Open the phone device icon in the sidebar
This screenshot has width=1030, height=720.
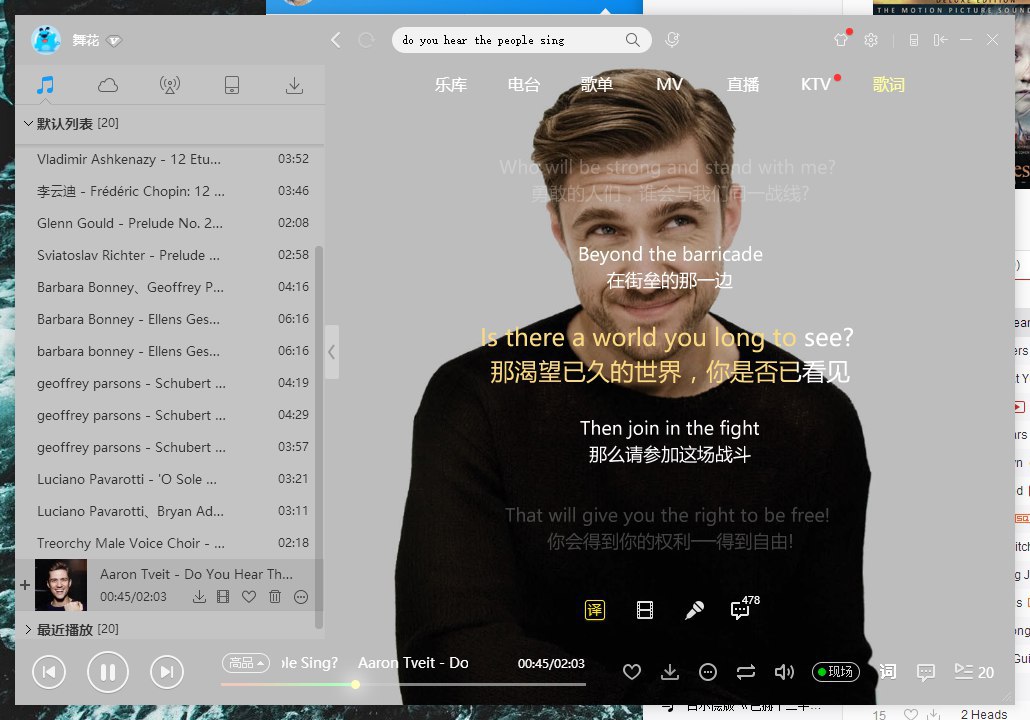coord(232,86)
